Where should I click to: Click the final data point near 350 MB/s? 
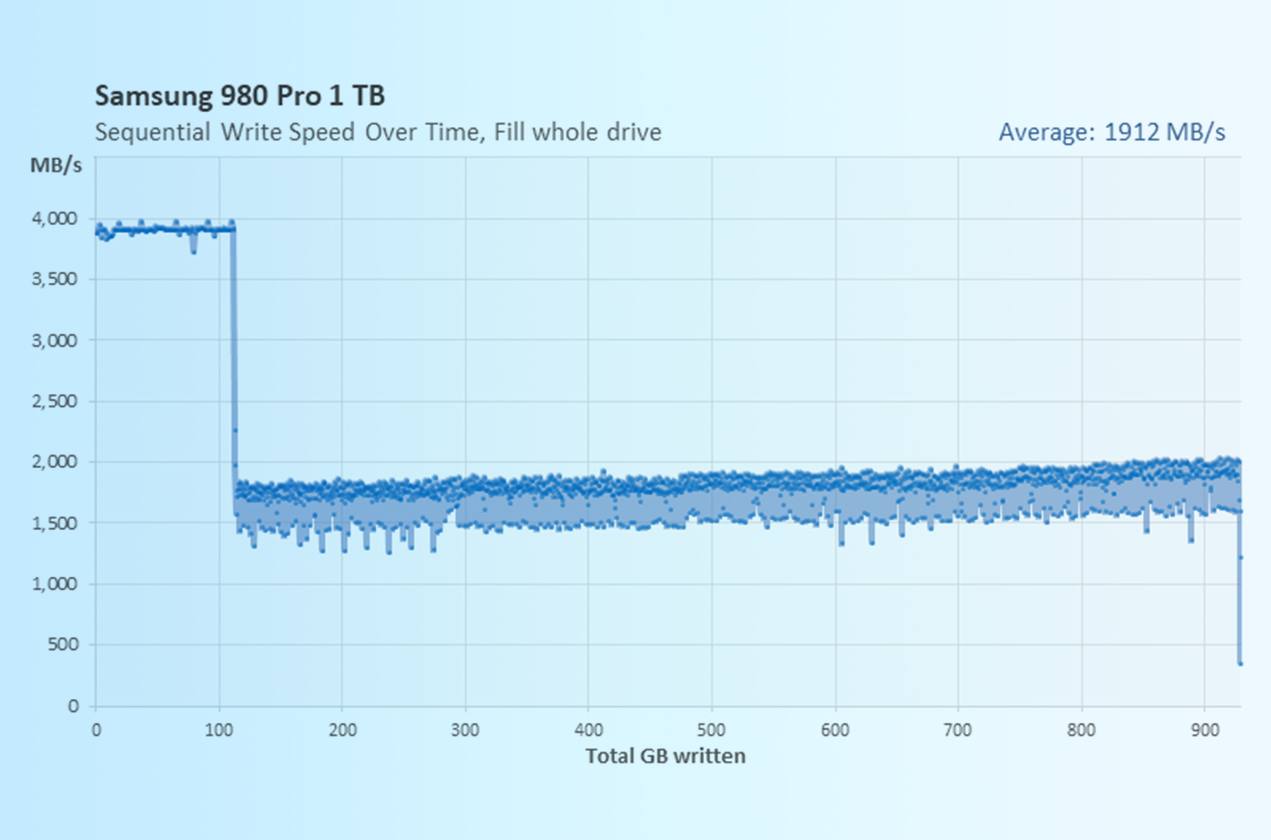1240,663
